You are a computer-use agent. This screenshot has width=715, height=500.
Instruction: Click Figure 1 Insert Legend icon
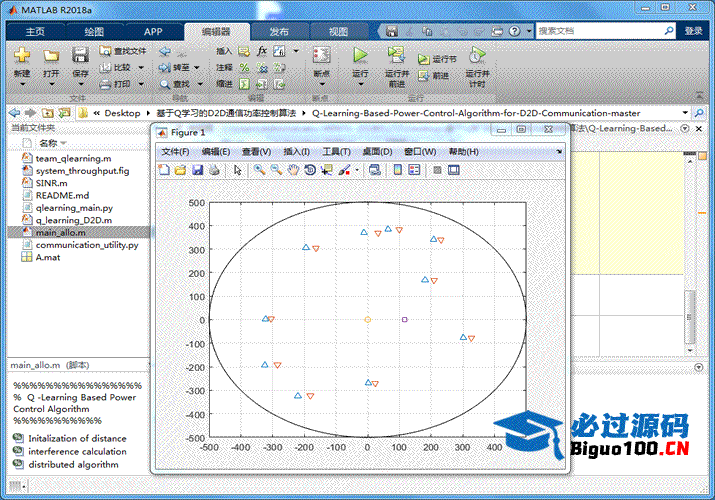[414, 170]
